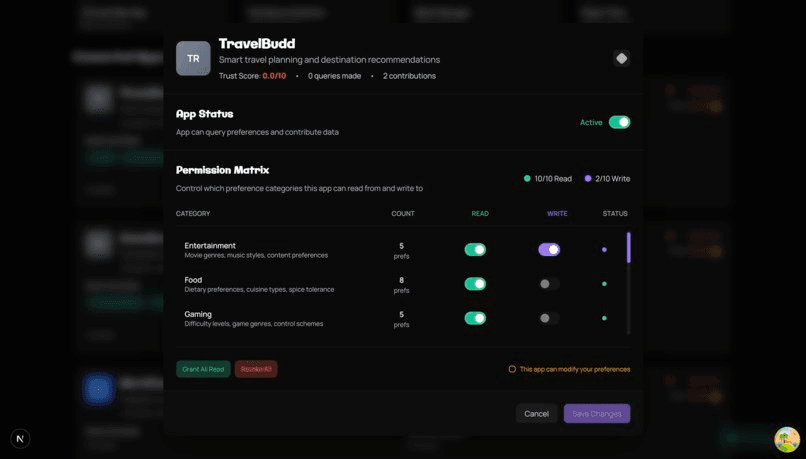Open the Next.js N badge icon
The image size is (806, 459).
coord(20,439)
